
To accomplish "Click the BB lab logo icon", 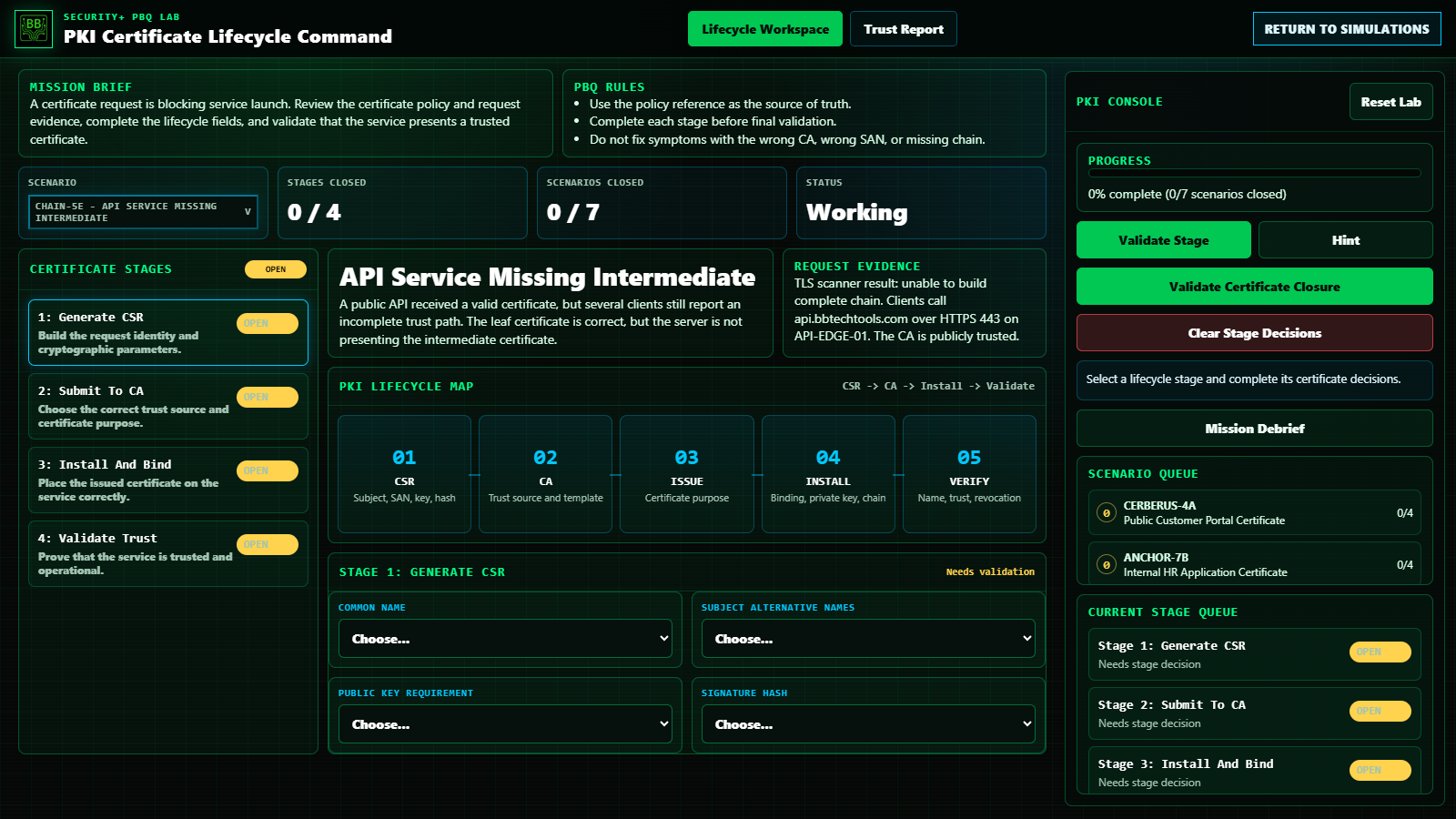I will tap(34, 29).
